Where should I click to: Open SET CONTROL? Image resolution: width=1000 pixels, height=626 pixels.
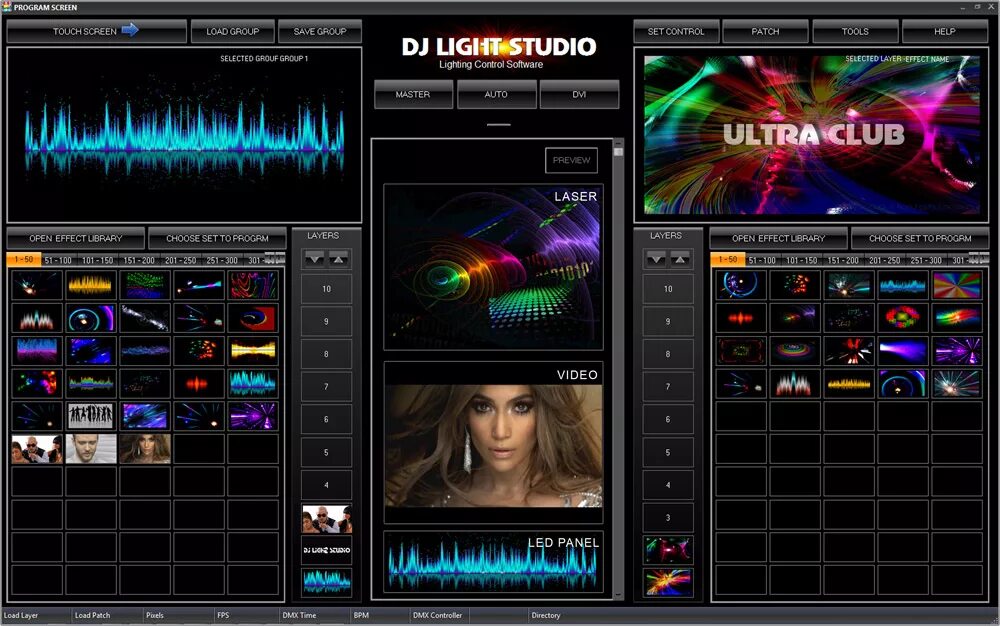[676, 31]
